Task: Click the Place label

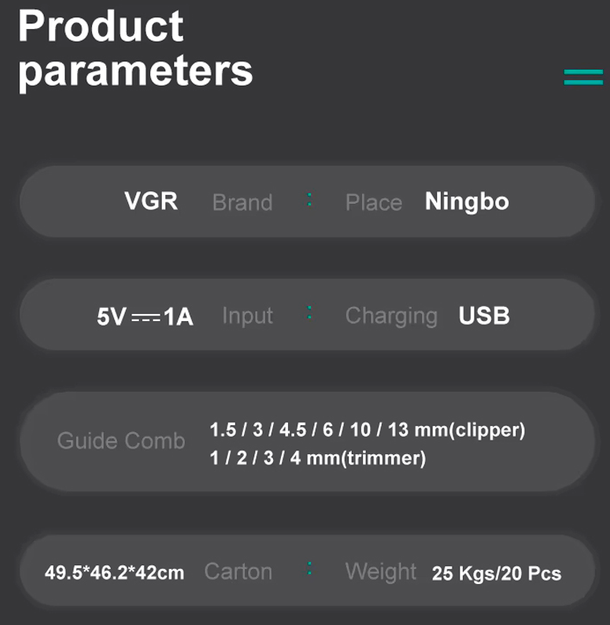Action: [374, 202]
